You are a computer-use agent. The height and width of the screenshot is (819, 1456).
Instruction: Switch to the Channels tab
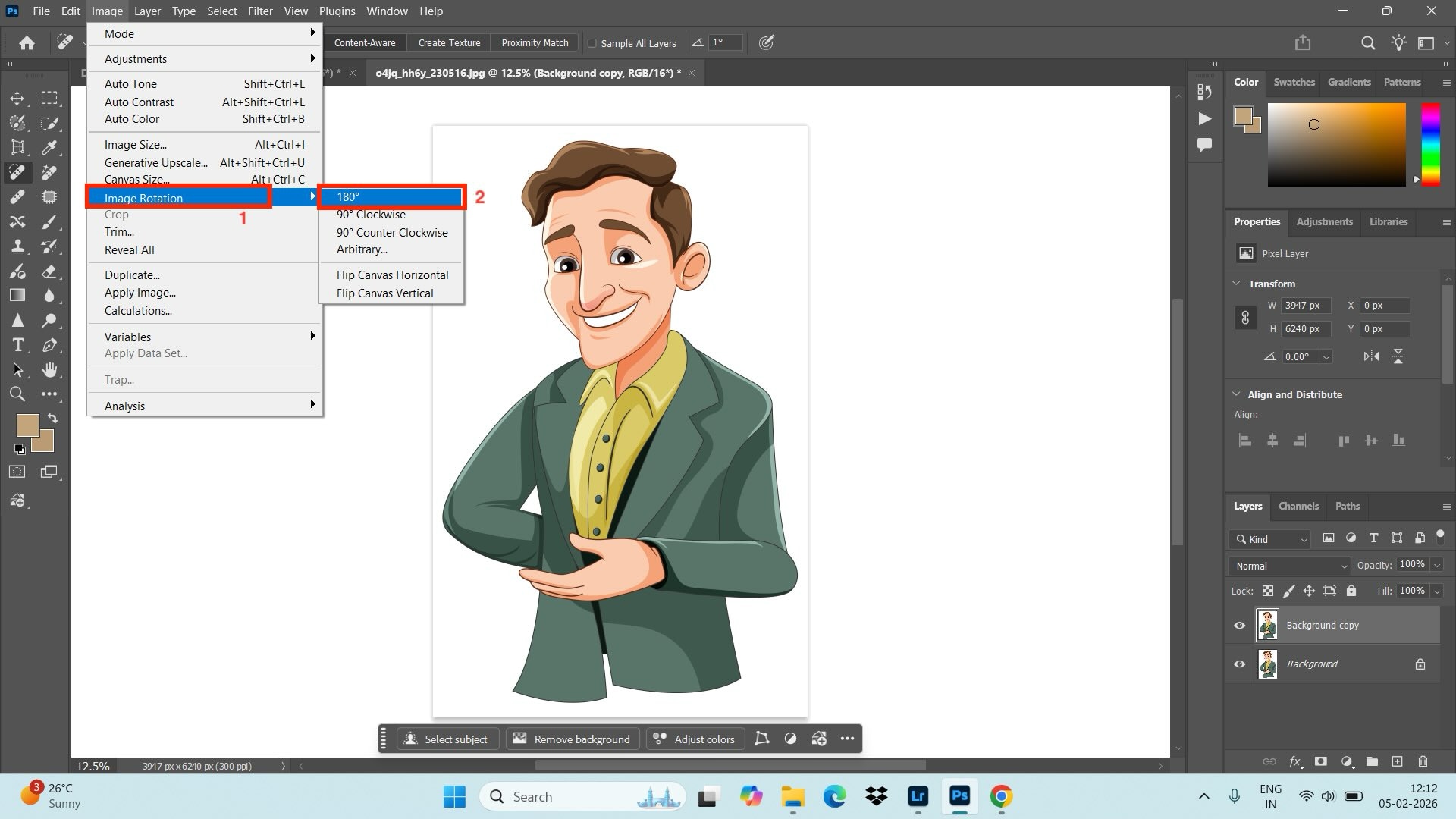pos(1298,506)
